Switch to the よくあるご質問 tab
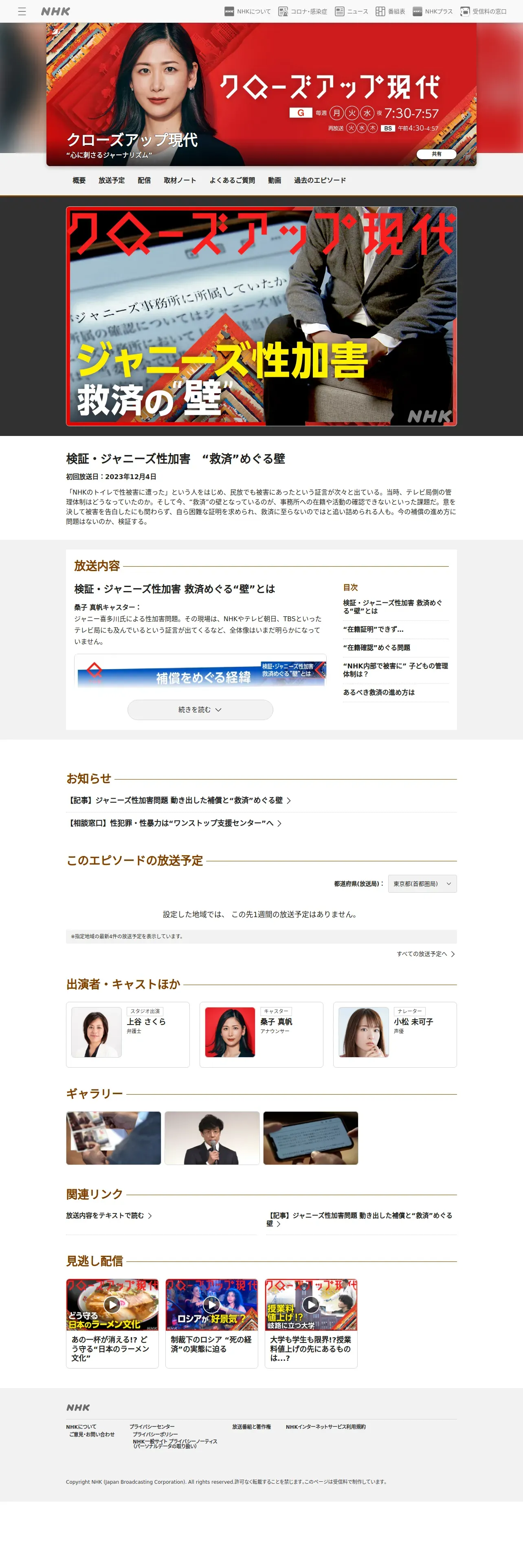Viewport: 523px width, 1568px height. click(x=232, y=181)
